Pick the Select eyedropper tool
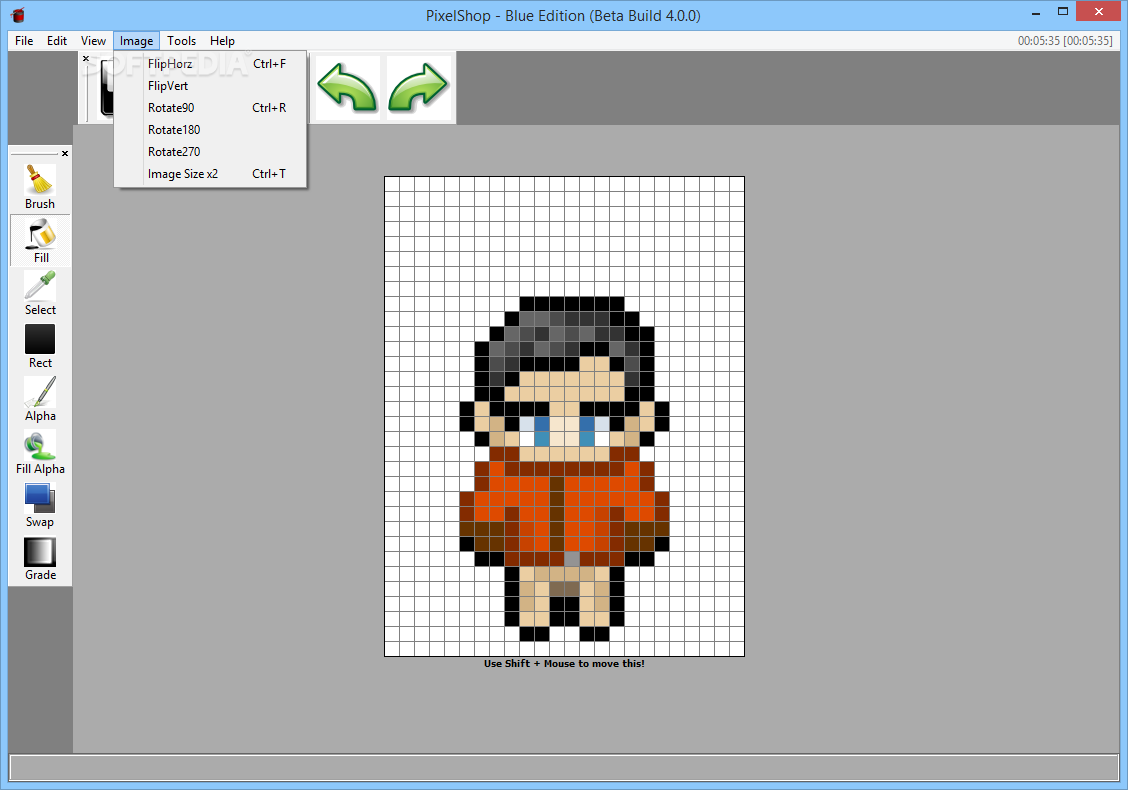This screenshot has width=1128, height=790. 40,294
